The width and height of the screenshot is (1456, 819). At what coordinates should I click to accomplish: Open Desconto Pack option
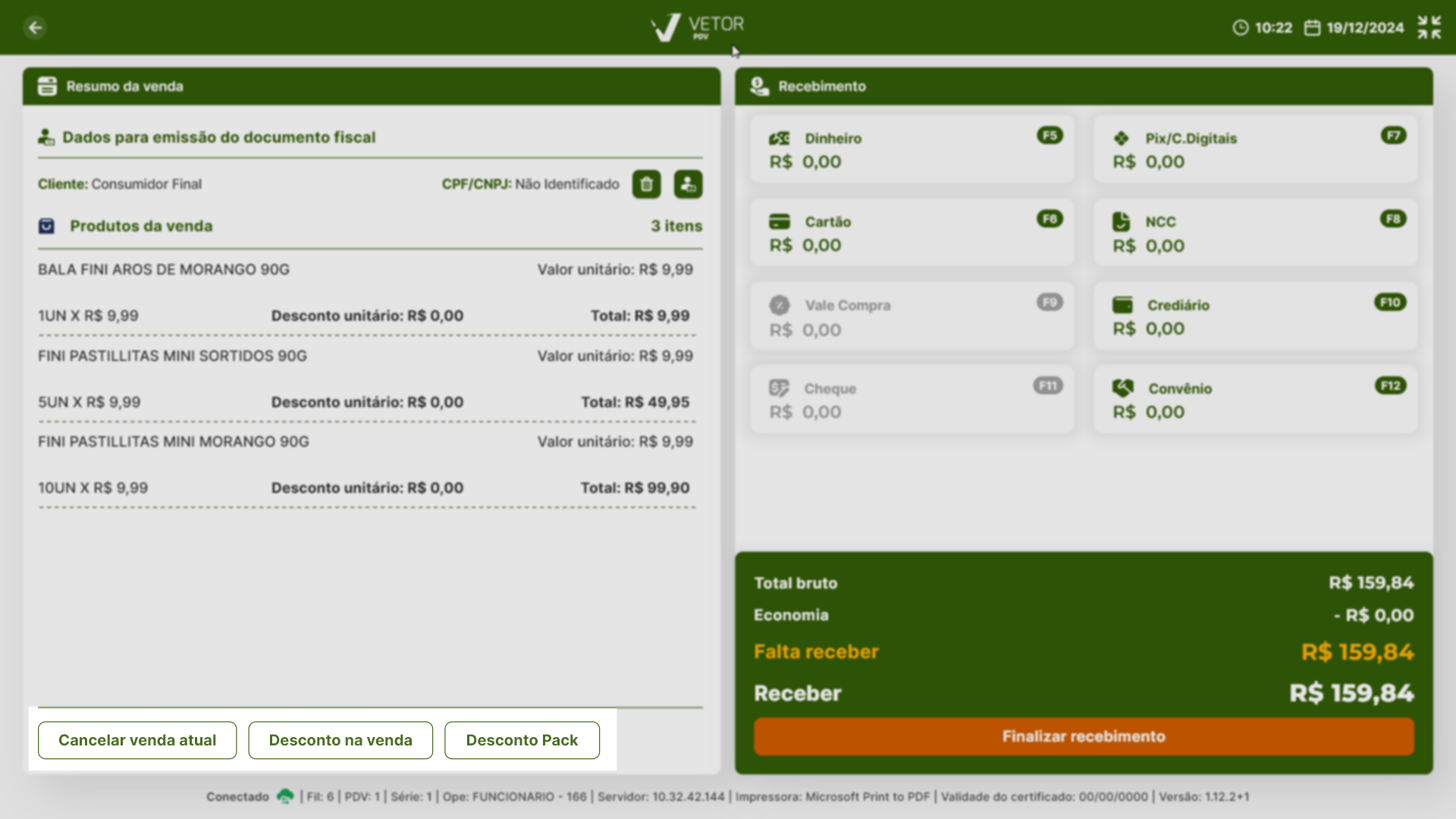[x=522, y=740]
